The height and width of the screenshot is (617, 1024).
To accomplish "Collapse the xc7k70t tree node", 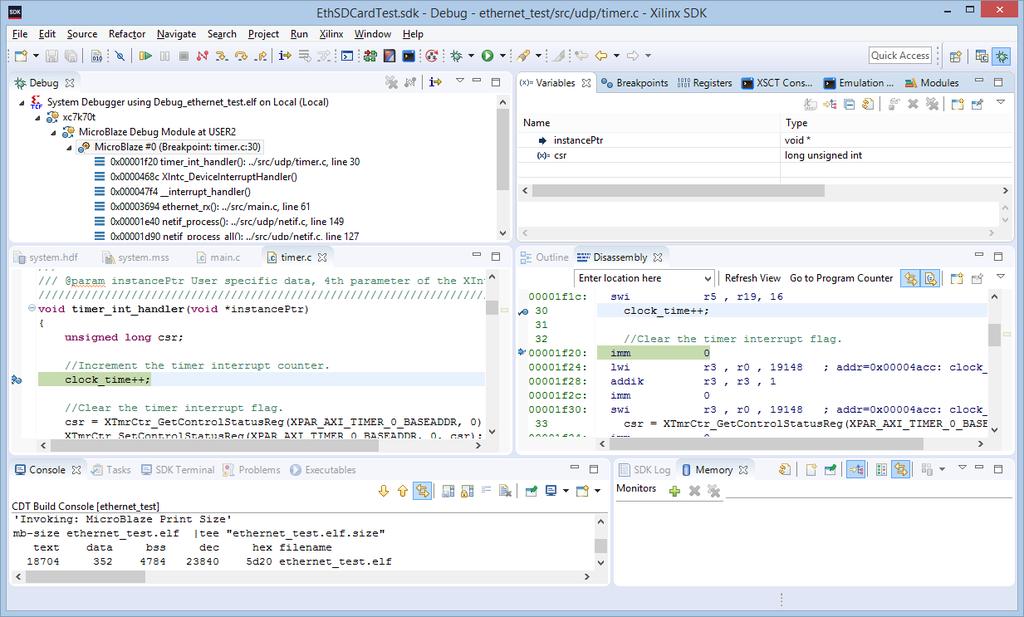I will tap(38, 118).
